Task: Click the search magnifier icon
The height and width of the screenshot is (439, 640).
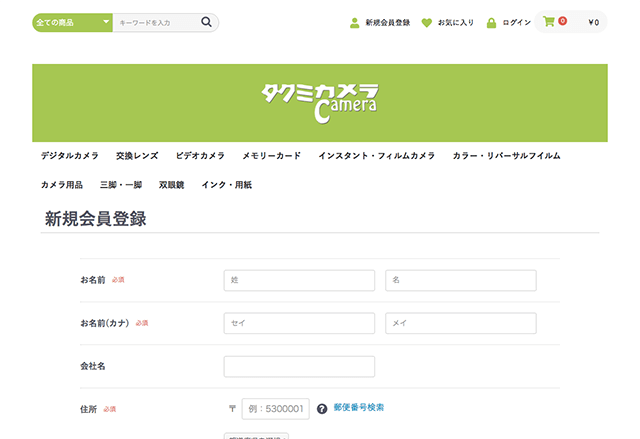Action: (207, 22)
